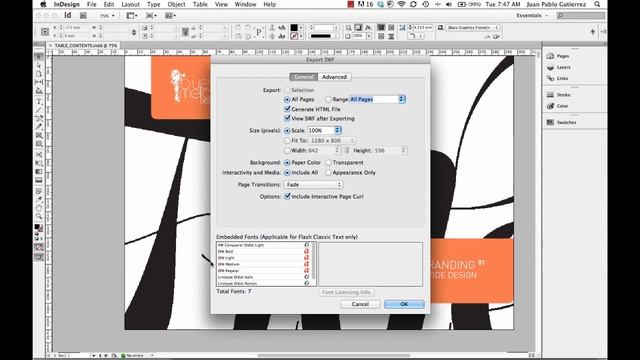Open the Essentials workspace switcher
Viewport: 640px width, 360px height.
(532, 16)
